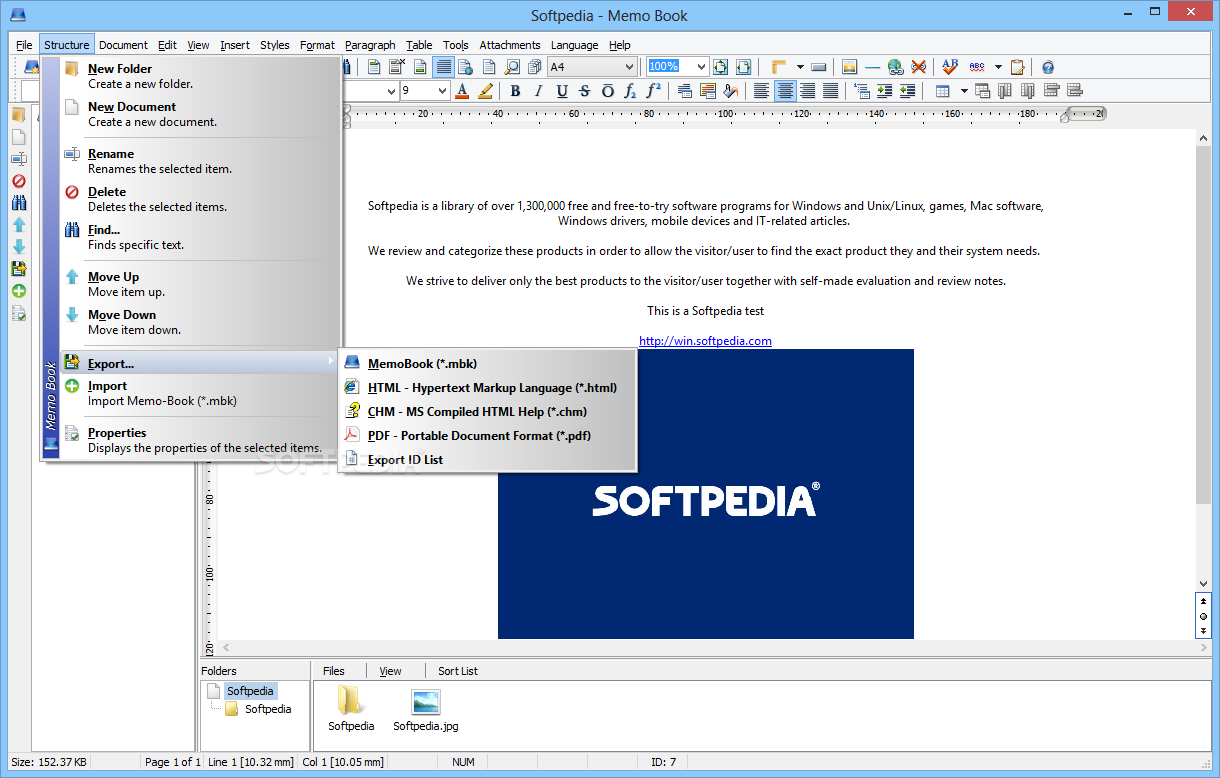Click the text highlight color pencil icon

click(x=485, y=91)
